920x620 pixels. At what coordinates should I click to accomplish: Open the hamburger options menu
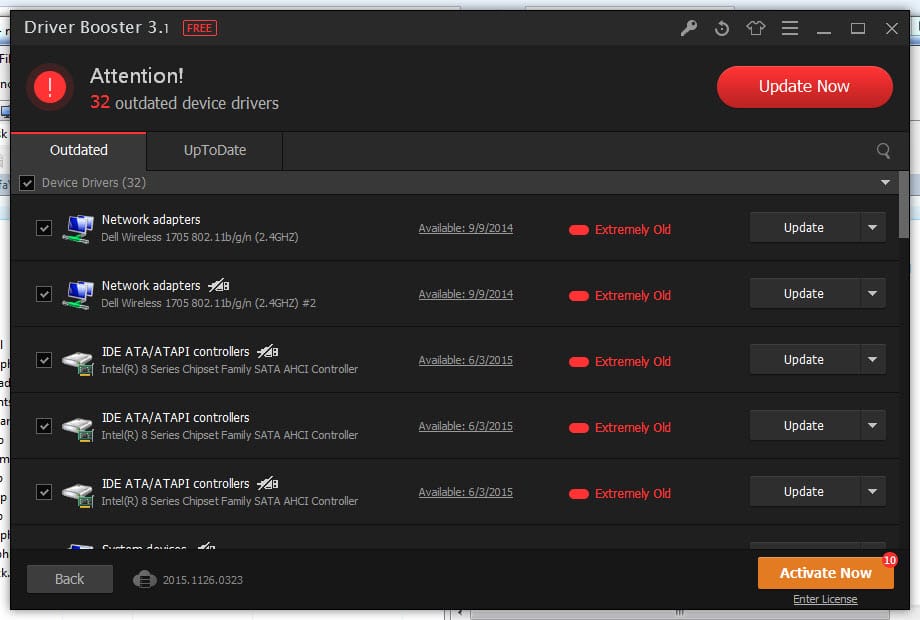pyautogui.click(x=790, y=28)
